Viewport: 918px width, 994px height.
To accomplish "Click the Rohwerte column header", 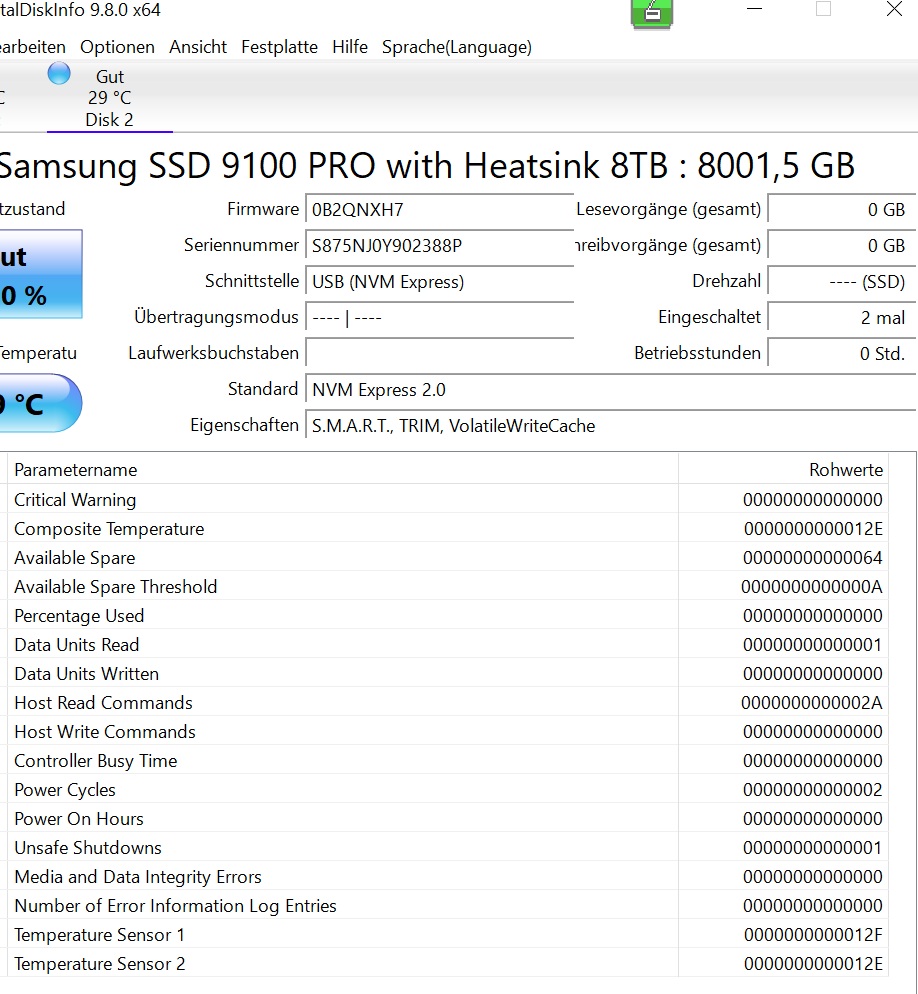I will [x=783, y=470].
